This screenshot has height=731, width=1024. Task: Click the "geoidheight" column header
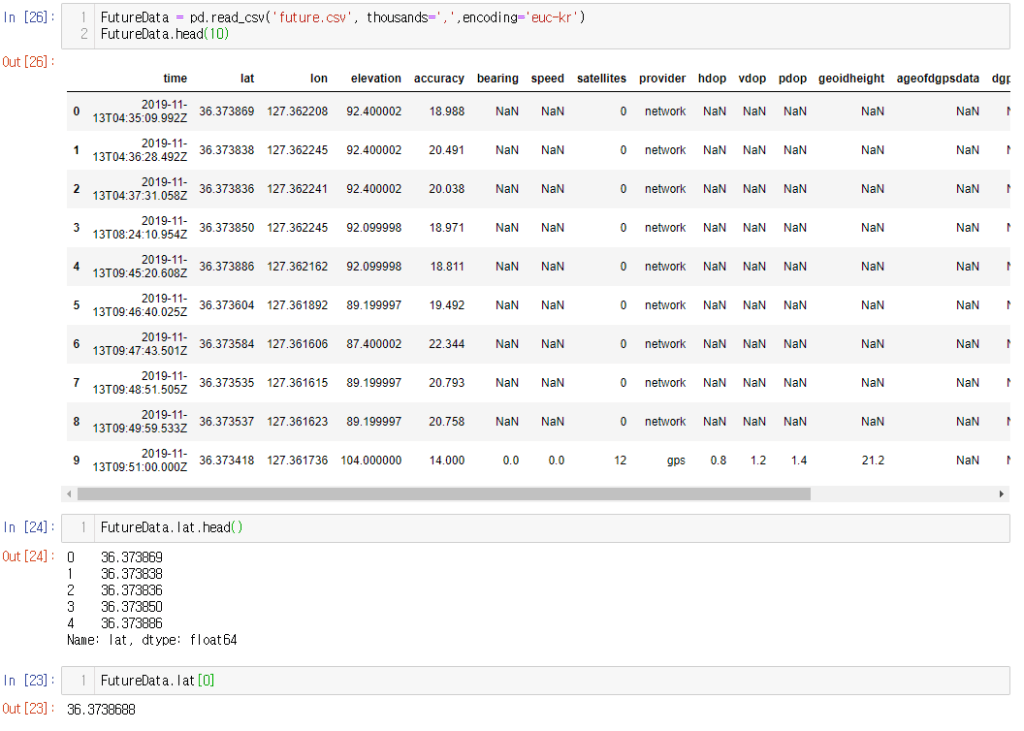(x=851, y=78)
